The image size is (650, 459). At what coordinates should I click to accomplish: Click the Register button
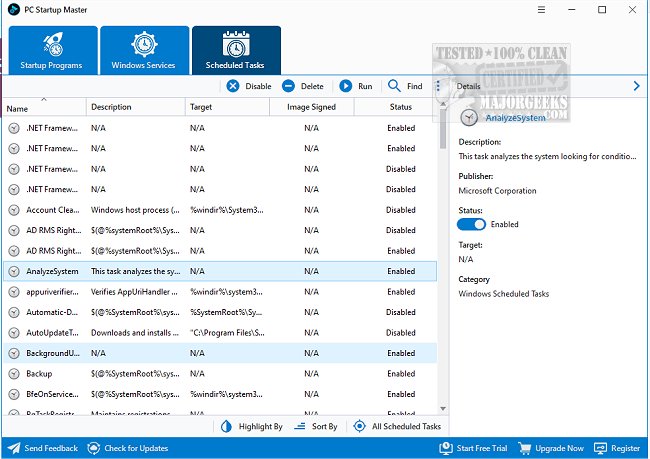[617, 448]
